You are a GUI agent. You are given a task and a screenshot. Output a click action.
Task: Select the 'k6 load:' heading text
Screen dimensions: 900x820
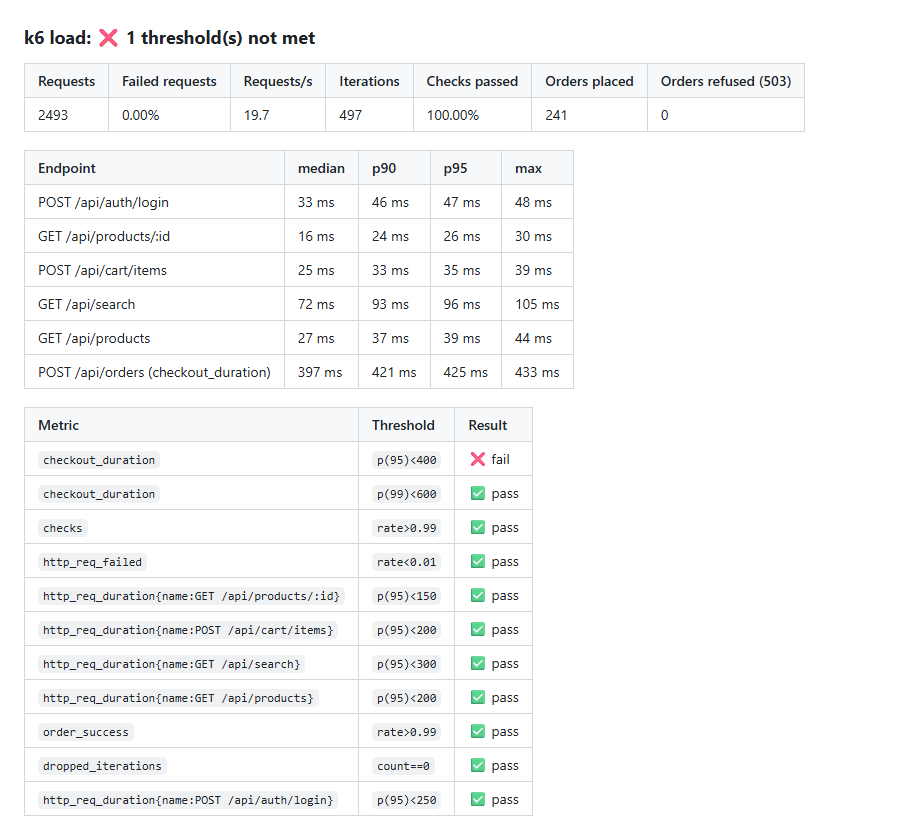click(x=57, y=38)
